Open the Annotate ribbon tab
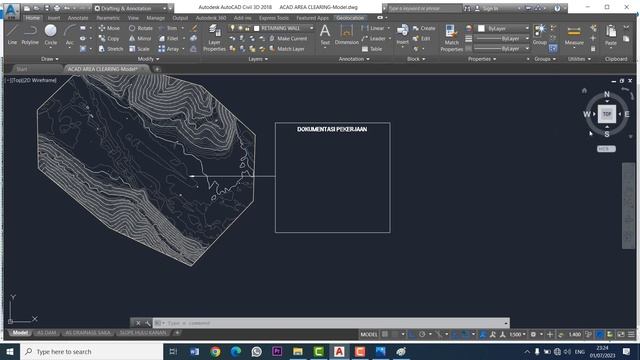The width and height of the screenshot is (640, 360). click(78, 18)
